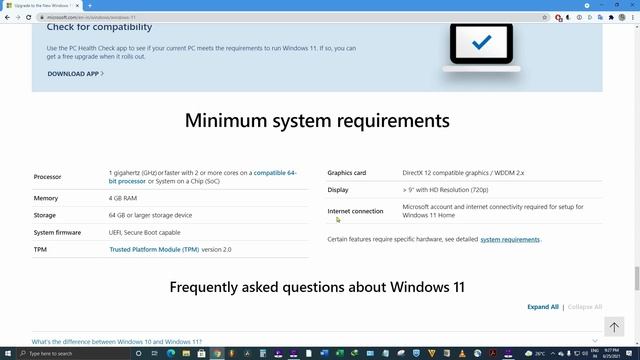Launch Microsoft Edge from the taskbar
Image resolution: width=640 pixels, height=360 pixels.
171,353
